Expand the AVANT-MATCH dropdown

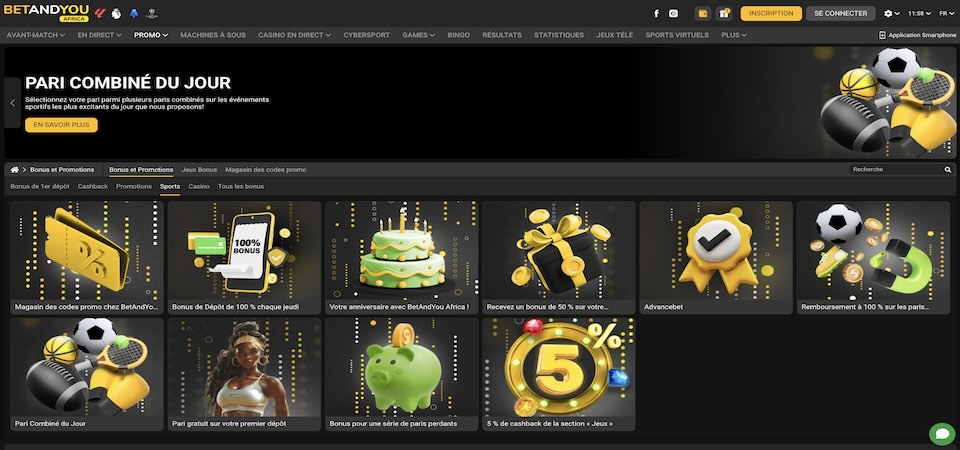(36, 35)
